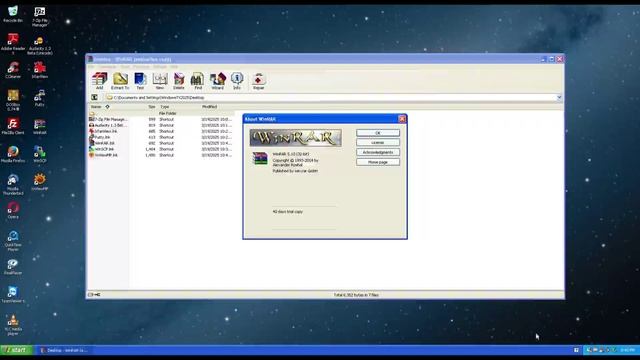Select the Mozilla Thunderbird desktop icon
640x360 pixels.
click(13, 184)
